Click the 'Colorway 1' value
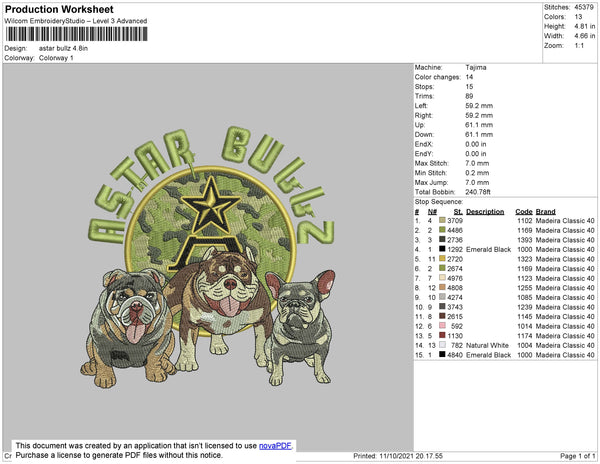Viewport: 600px width, 464px height. (x=56, y=58)
